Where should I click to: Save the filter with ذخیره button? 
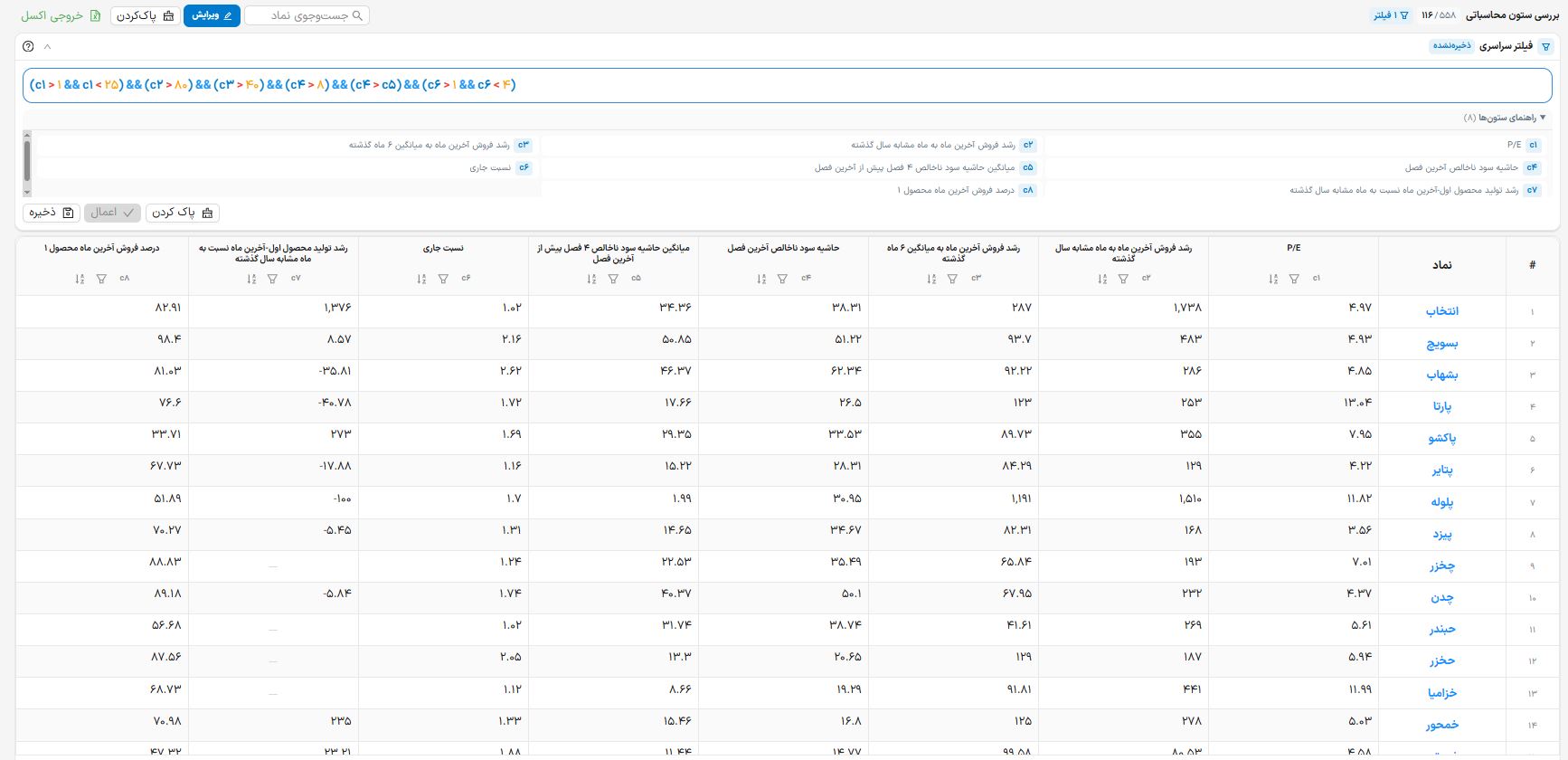tap(52, 213)
